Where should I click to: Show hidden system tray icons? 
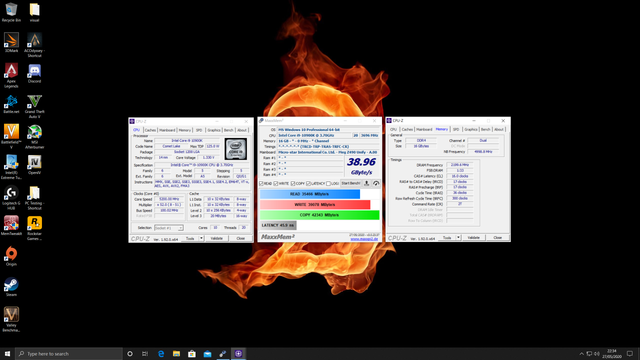click(x=581, y=353)
